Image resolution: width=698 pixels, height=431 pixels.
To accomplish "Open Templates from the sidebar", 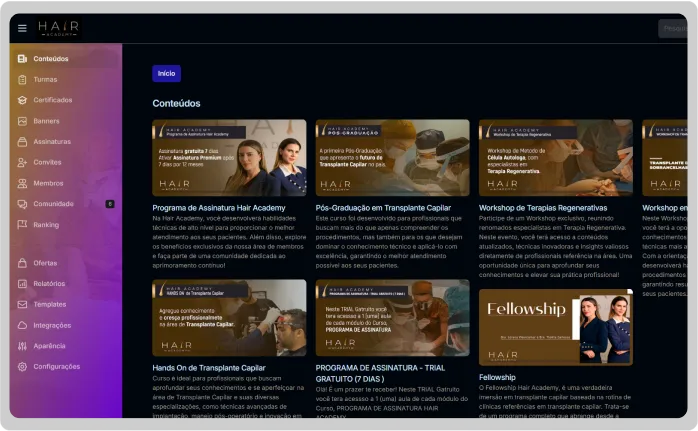I will click(49, 304).
